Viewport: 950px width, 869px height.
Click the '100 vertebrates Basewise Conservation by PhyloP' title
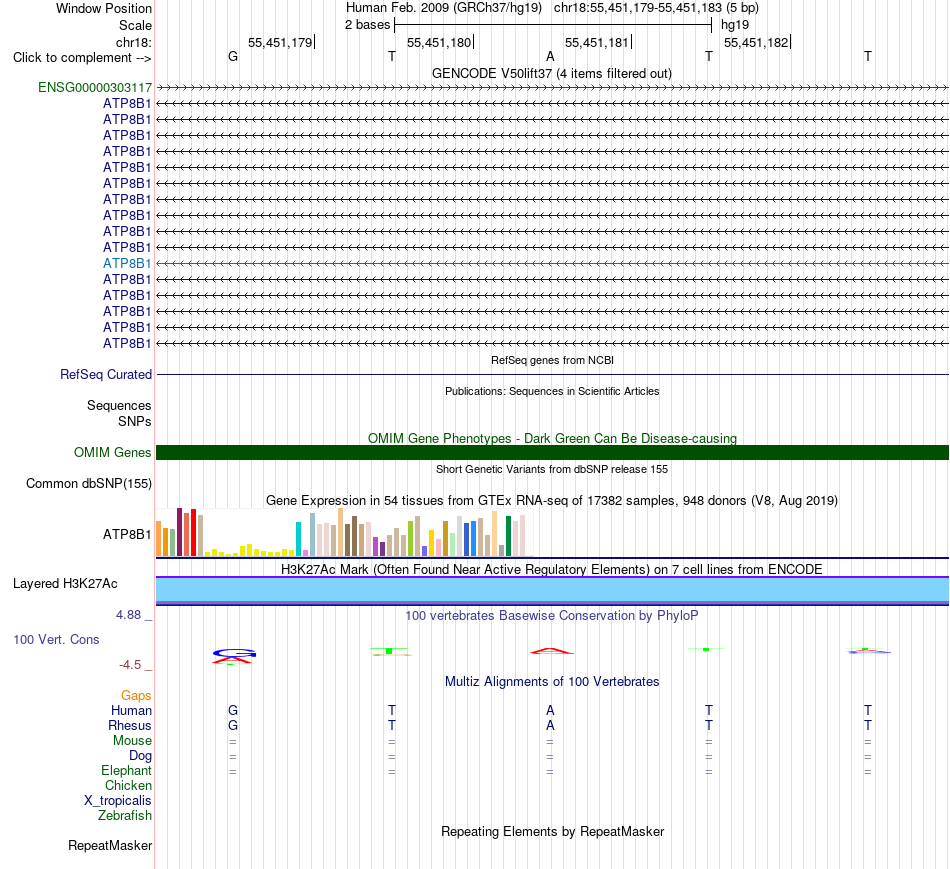[x=552, y=616]
